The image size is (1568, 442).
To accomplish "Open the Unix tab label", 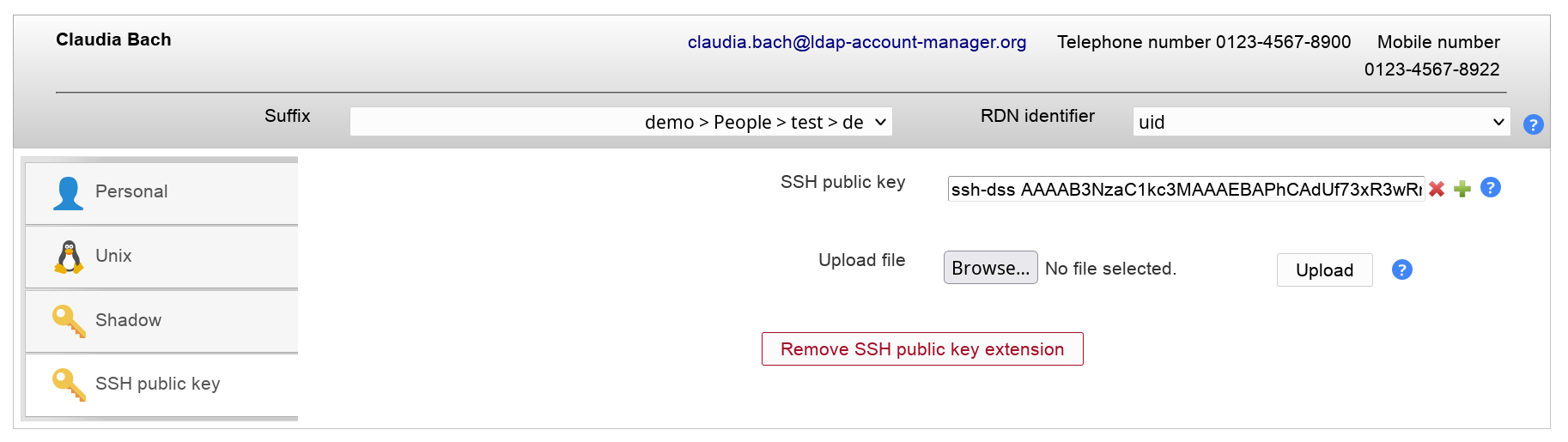I will click(x=113, y=256).
